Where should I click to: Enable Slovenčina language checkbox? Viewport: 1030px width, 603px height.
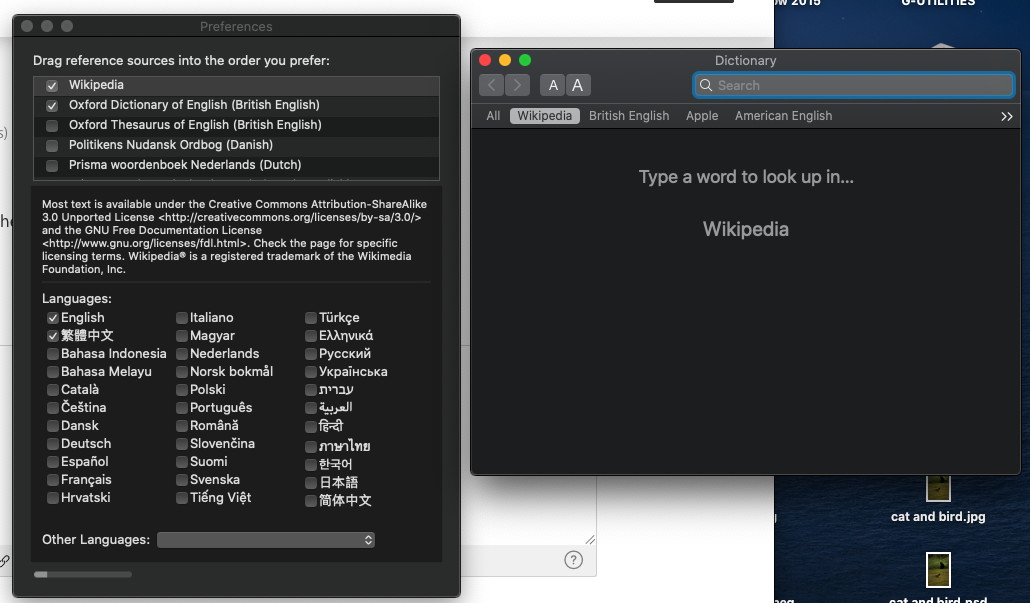(181, 444)
